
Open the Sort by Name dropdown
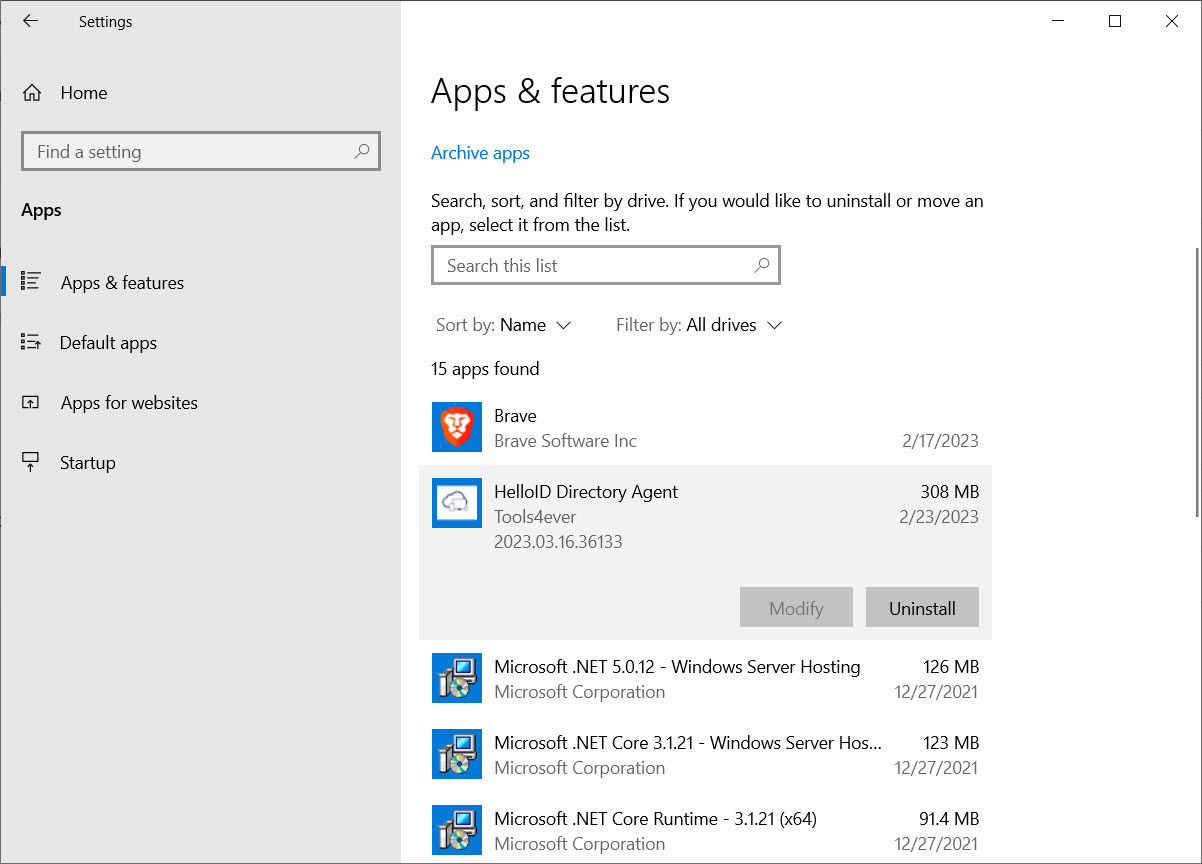click(504, 325)
